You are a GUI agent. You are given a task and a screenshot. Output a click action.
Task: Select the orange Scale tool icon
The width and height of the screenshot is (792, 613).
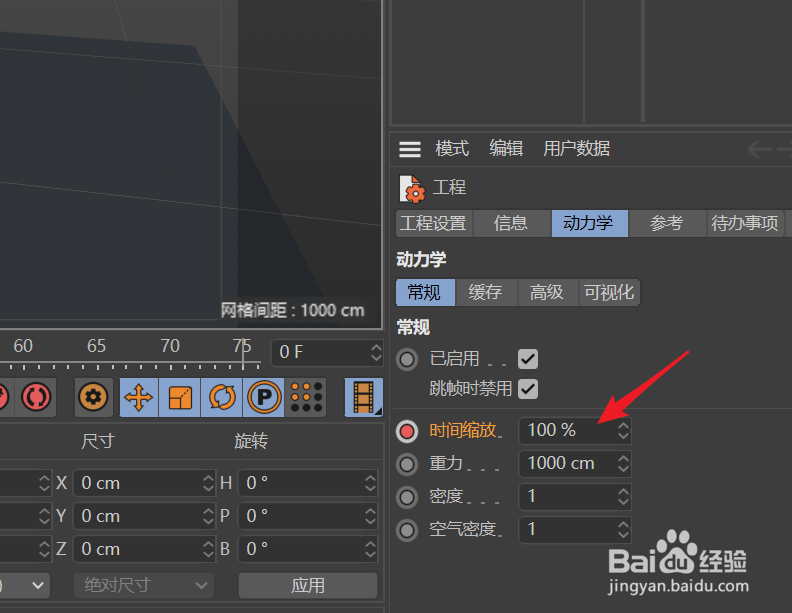click(180, 397)
